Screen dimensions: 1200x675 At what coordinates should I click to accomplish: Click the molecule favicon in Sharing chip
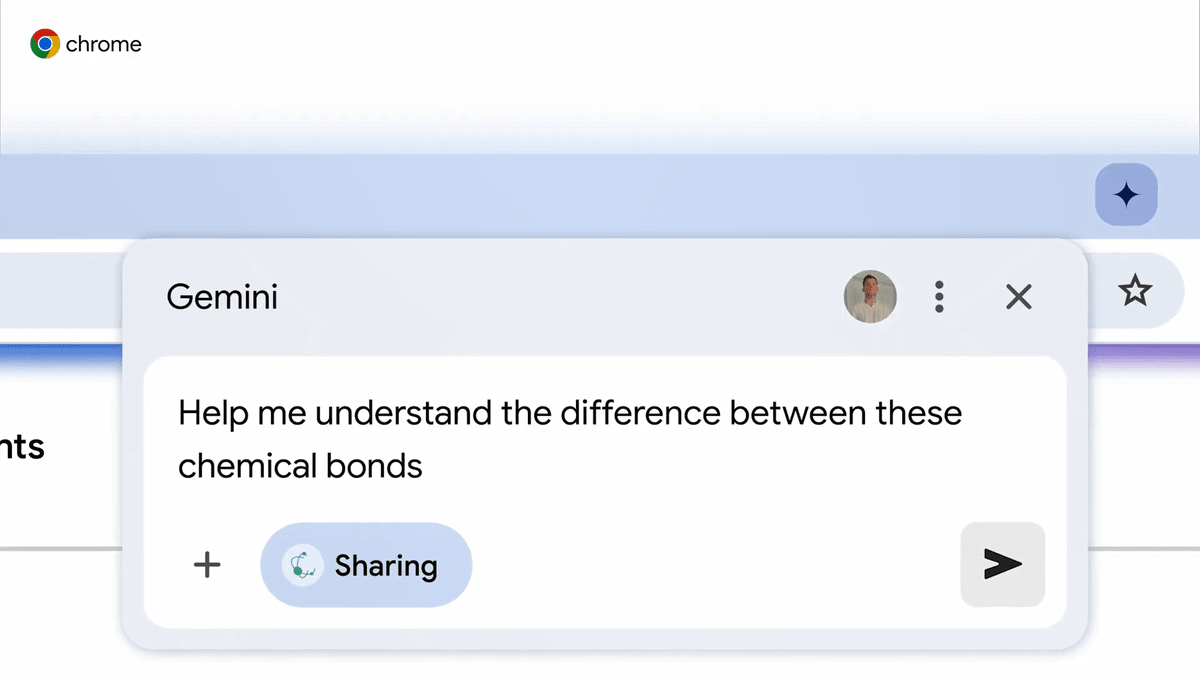(301, 565)
